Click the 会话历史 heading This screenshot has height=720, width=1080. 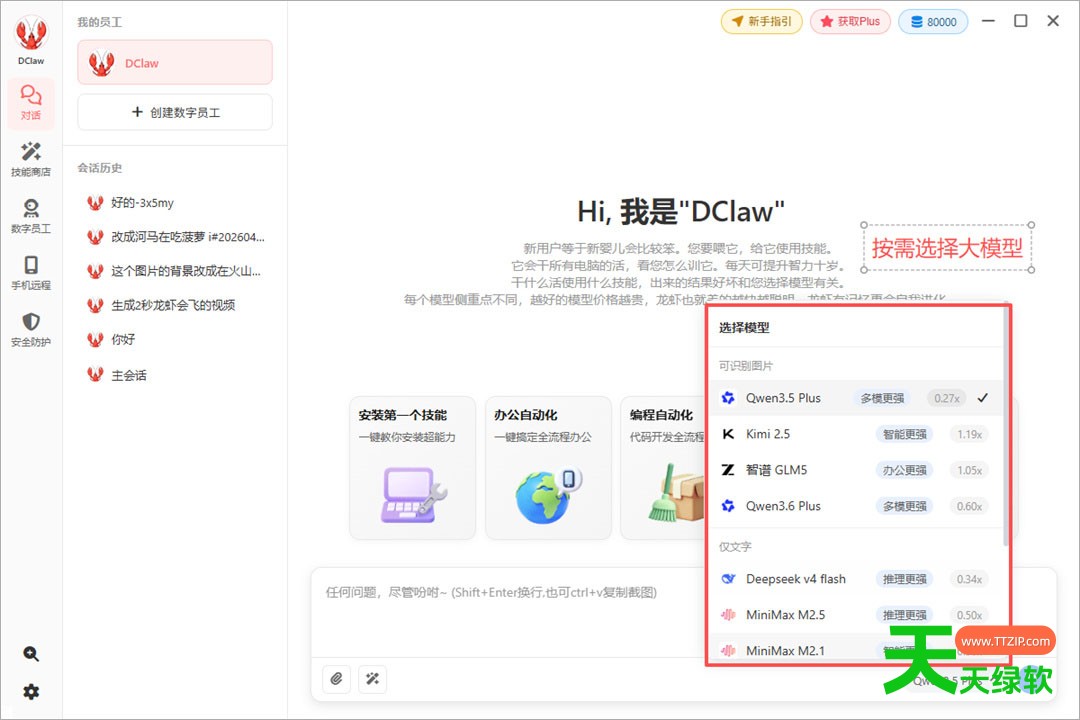pyautogui.click(x=100, y=167)
